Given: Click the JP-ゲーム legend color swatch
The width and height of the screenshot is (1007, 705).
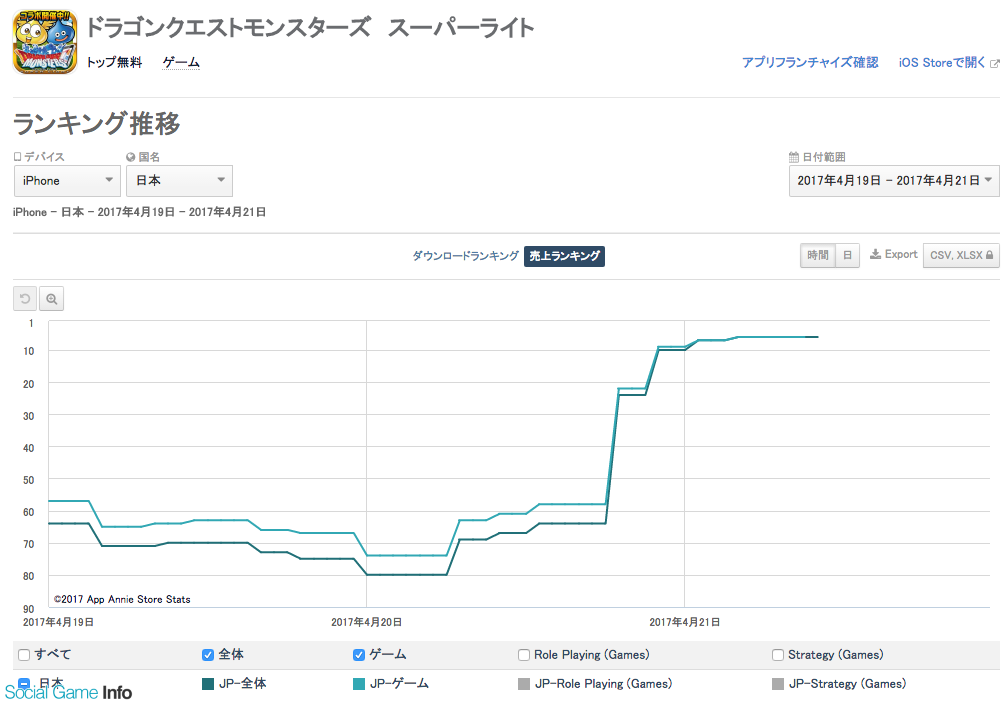Looking at the screenshot, I should (x=358, y=684).
